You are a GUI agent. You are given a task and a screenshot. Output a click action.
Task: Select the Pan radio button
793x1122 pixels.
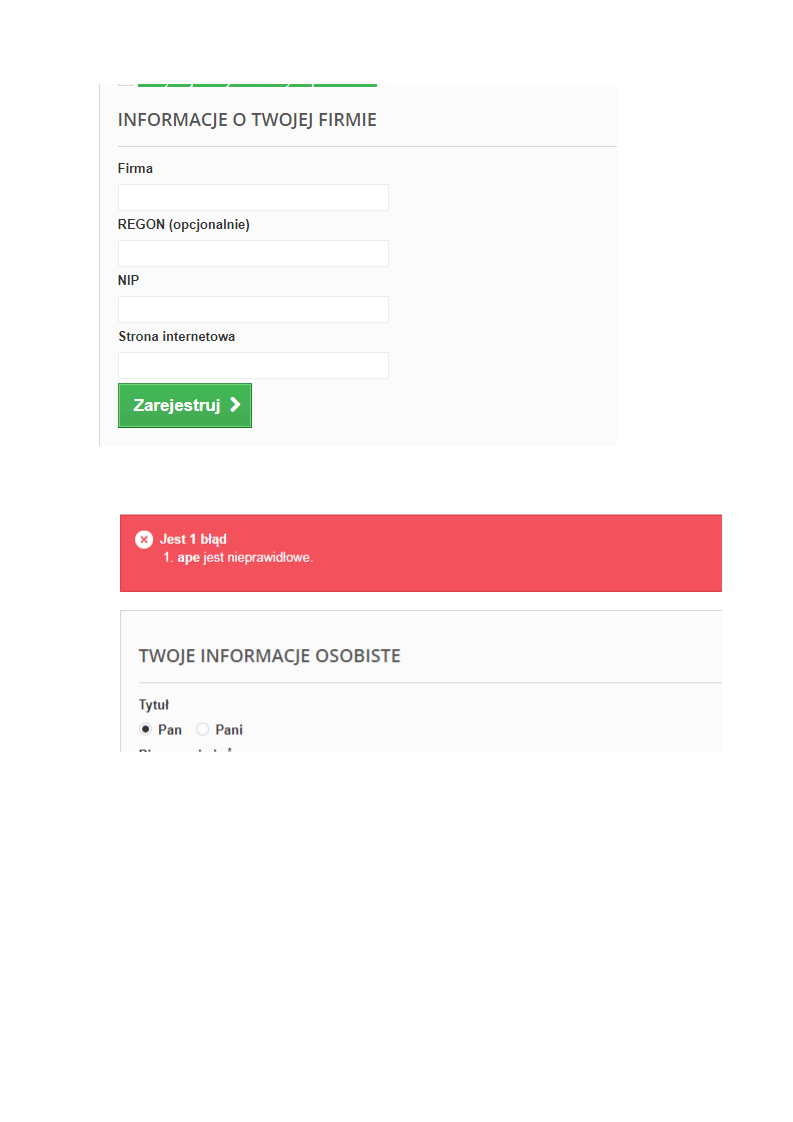(145, 729)
